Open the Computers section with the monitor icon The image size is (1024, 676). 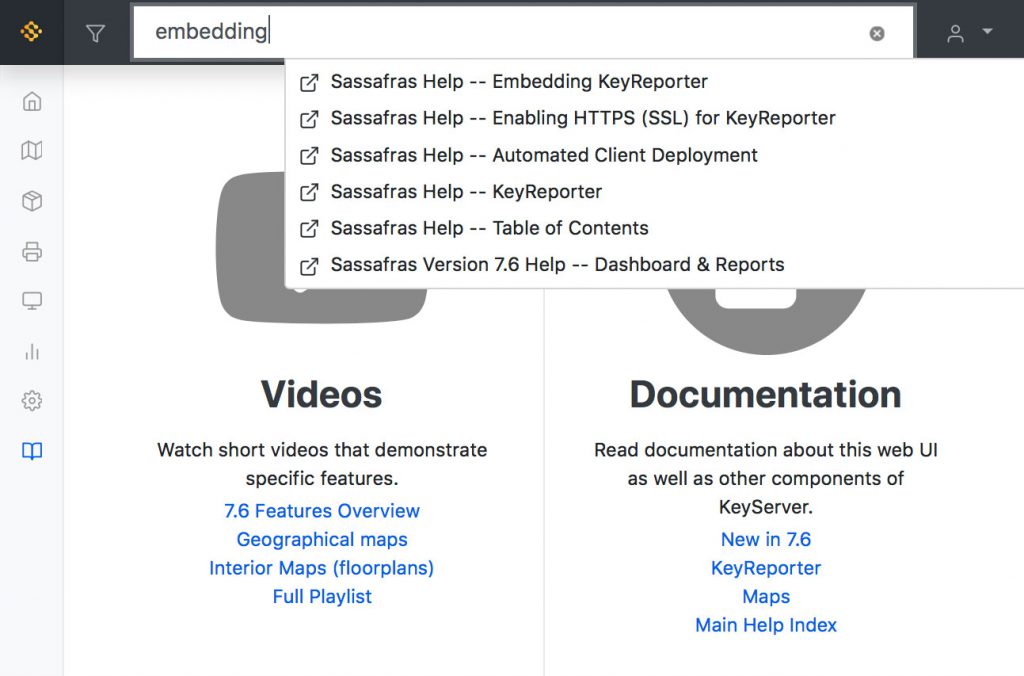[31, 301]
